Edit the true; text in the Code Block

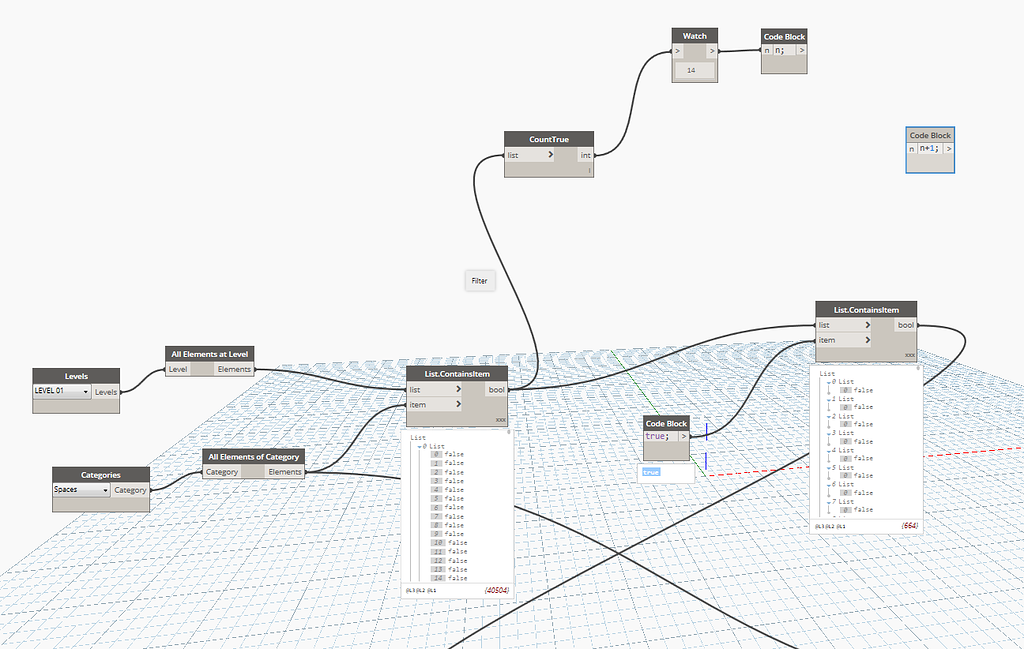(660, 437)
